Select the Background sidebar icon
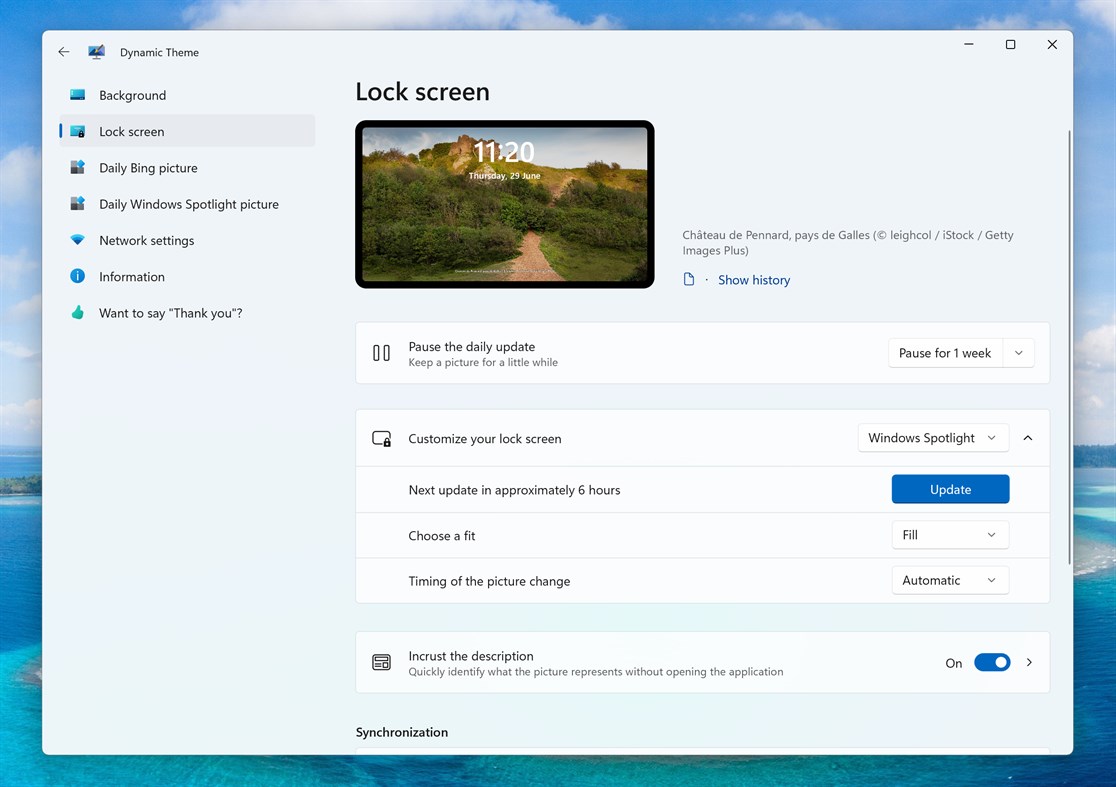 point(77,95)
